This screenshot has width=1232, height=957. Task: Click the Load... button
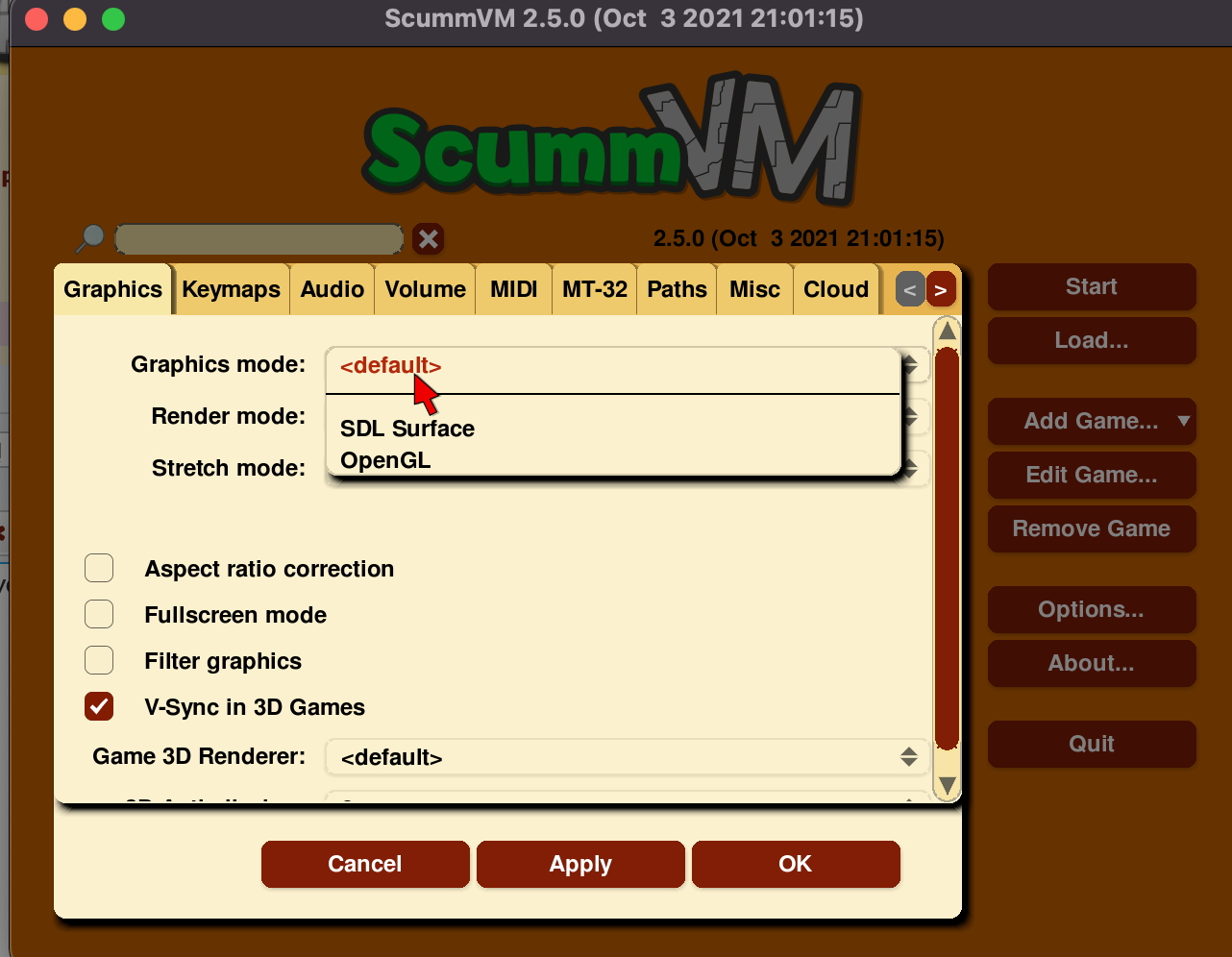[x=1092, y=340]
